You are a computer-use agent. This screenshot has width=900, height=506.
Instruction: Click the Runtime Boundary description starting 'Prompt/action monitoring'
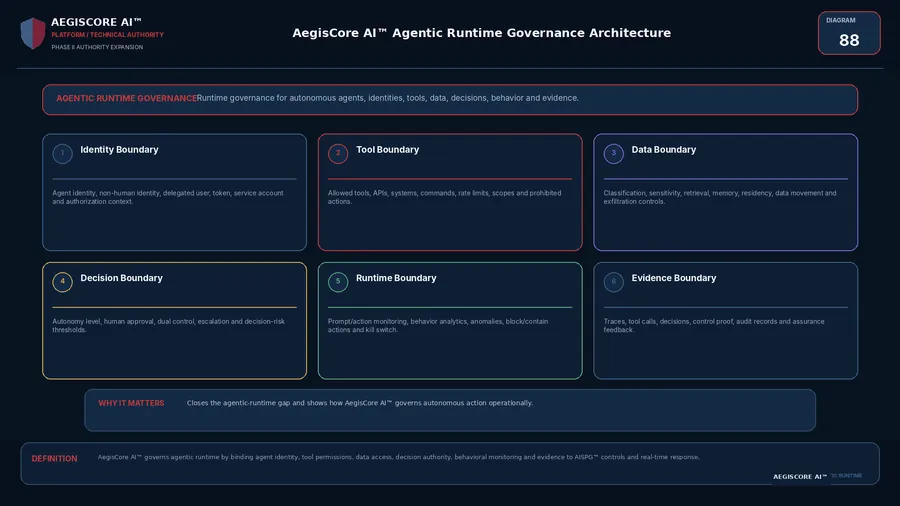coord(438,326)
